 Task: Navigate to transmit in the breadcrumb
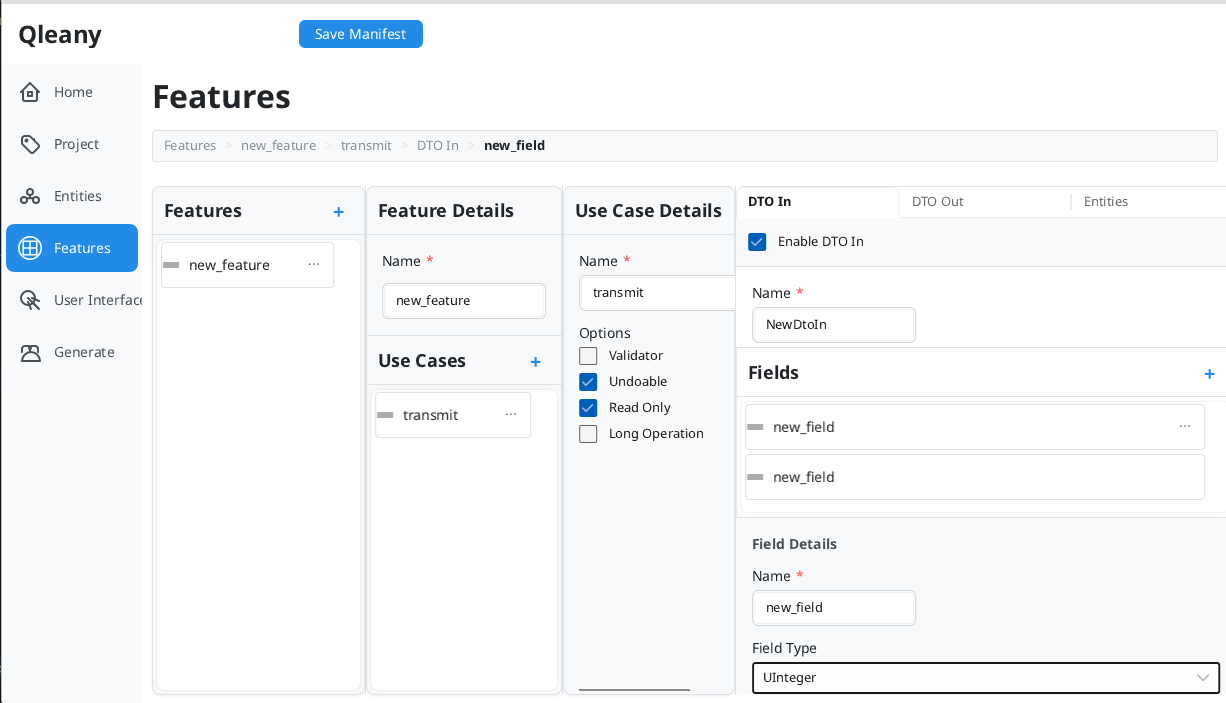(x=366, y=145)
